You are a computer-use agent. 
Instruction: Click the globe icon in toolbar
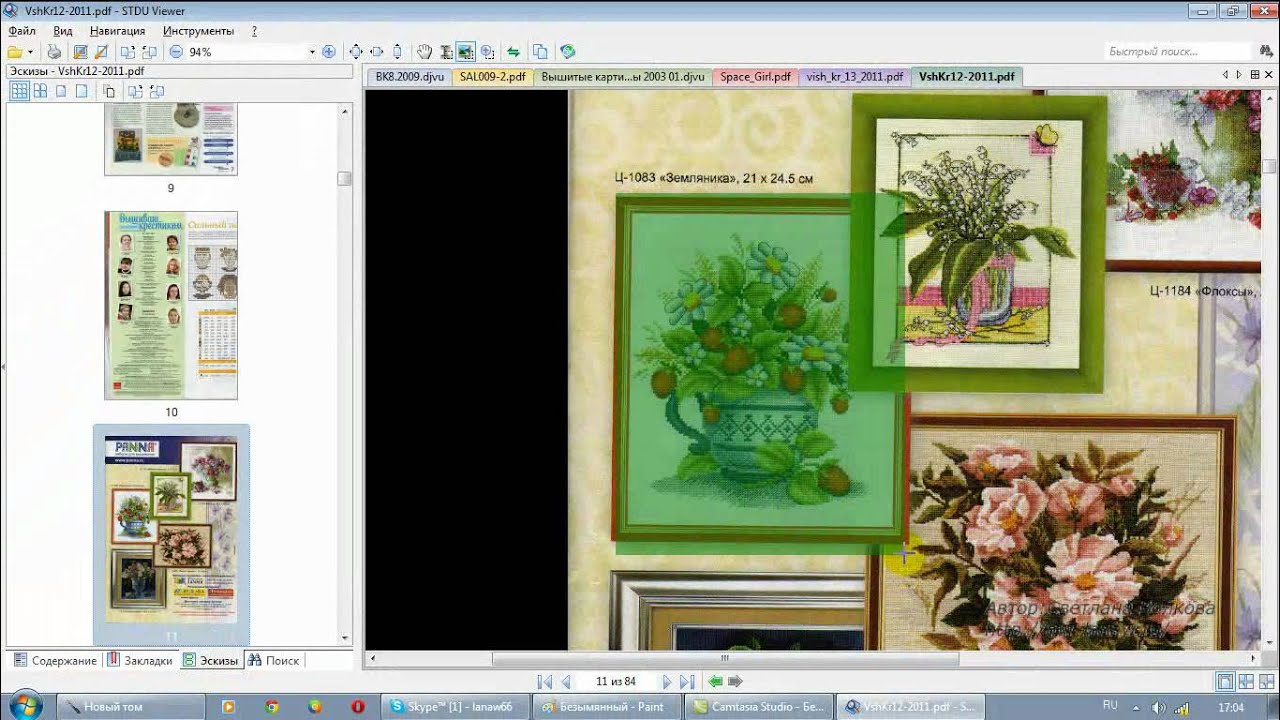[568, 52]
